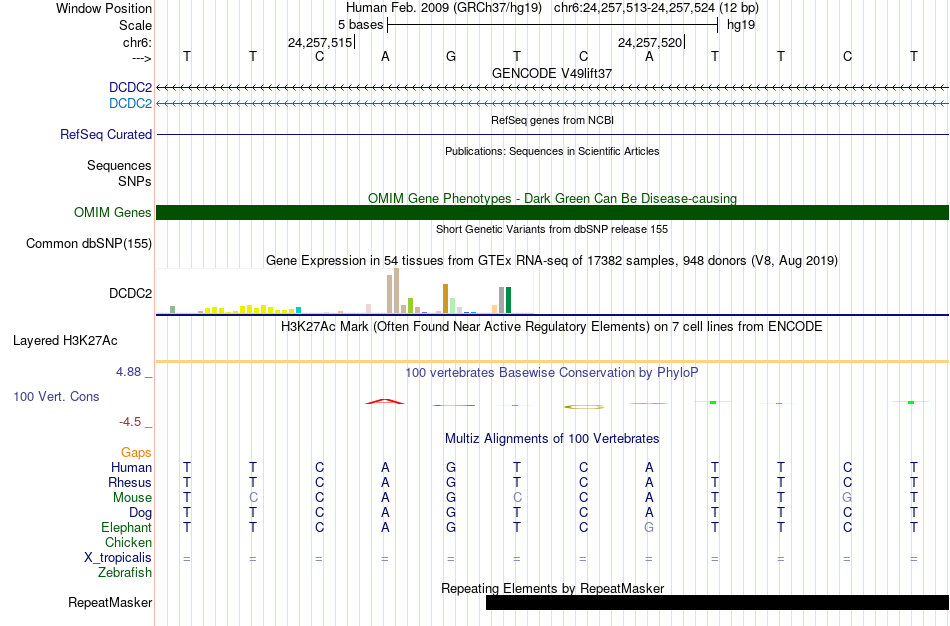The height and width of the screenshot is (626, 950).
Task: Click the GENCODE V49lift37 track title
Action: click(x=552, y=73)
